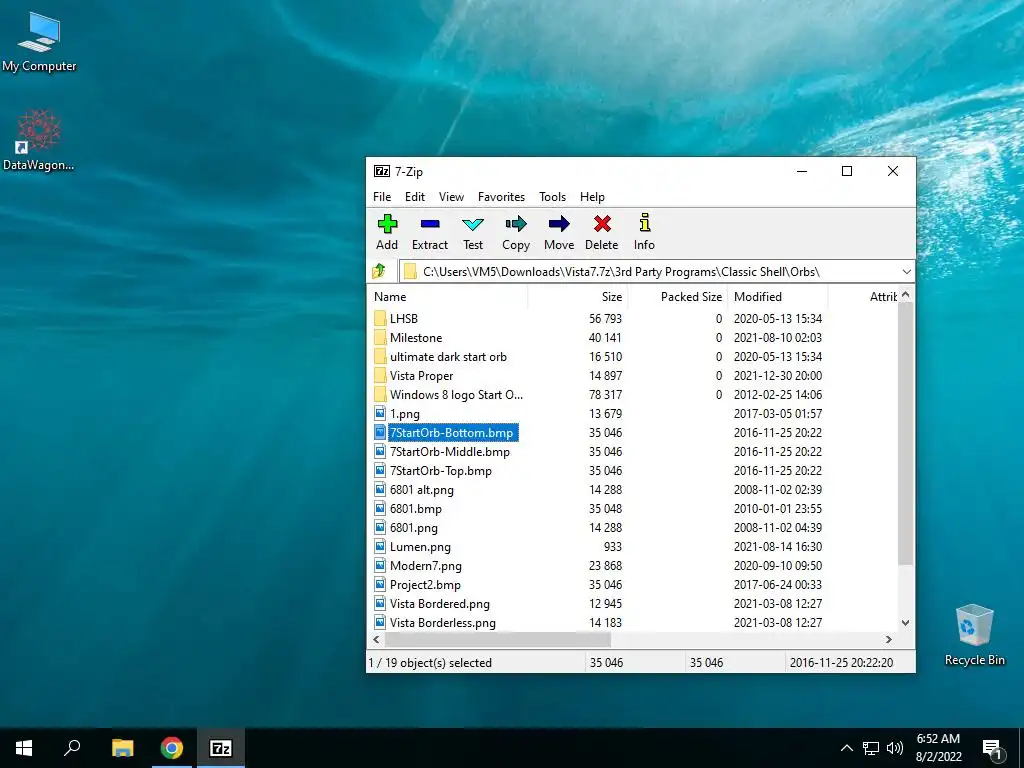
Task: Click the Project2.bmp file icon
Action: tap(380, 584)
